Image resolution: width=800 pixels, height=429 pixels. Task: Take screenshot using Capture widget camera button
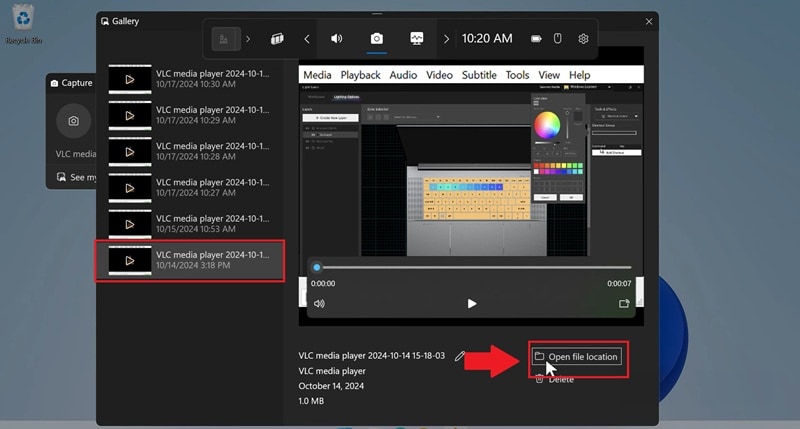[x=73, y=121]
